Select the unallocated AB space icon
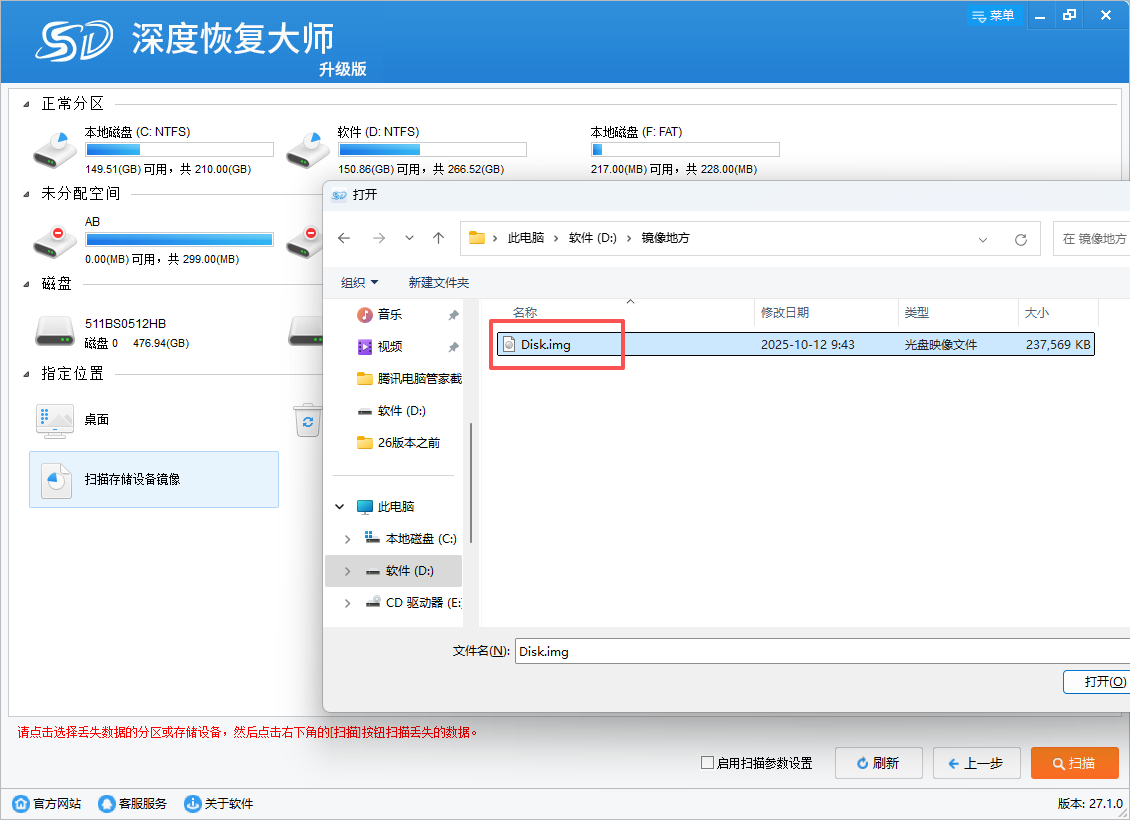This screenshot has width=1130, height=820. pyautogui.click(x=54, y=241)
